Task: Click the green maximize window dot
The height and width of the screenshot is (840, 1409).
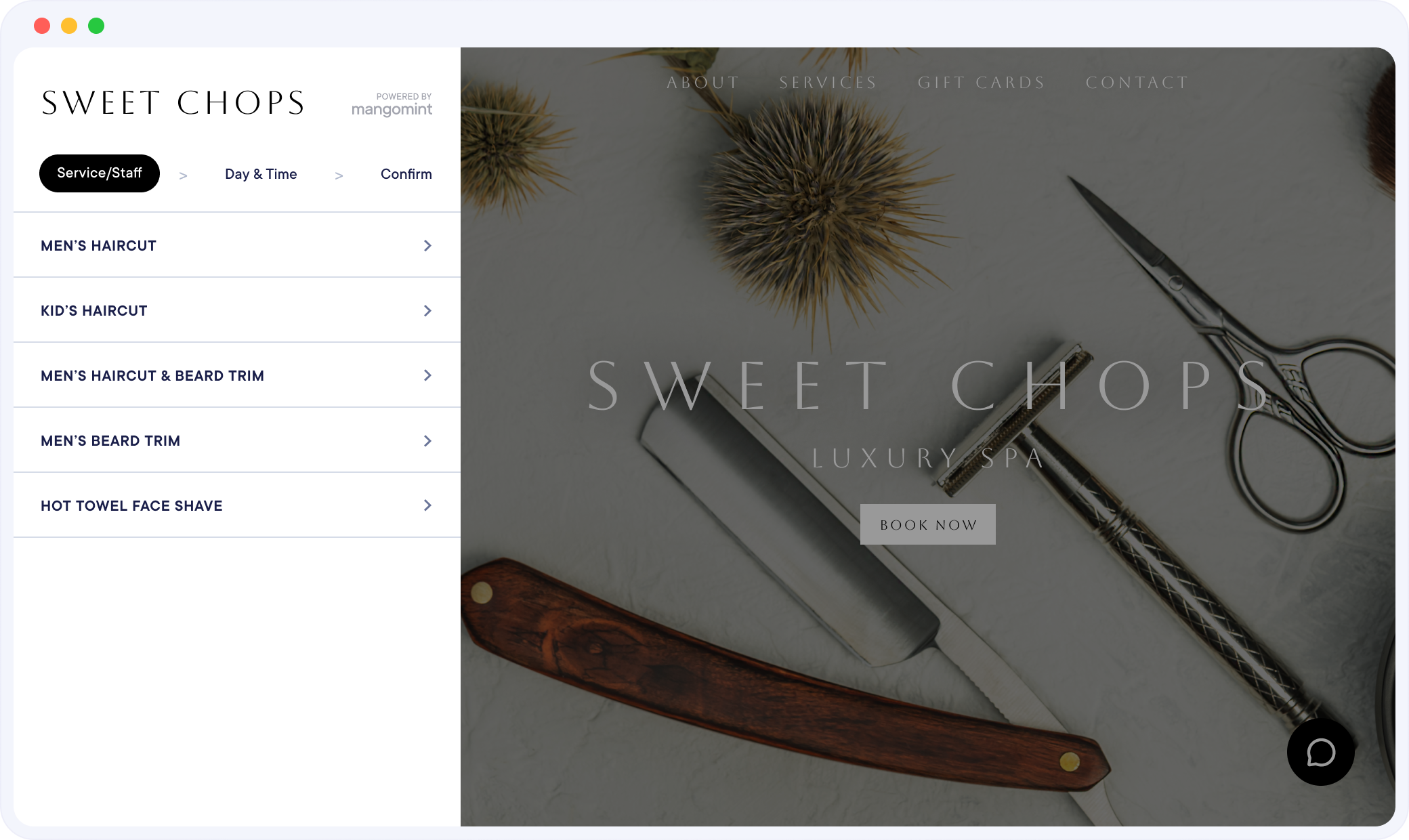Action: [96, 26]
